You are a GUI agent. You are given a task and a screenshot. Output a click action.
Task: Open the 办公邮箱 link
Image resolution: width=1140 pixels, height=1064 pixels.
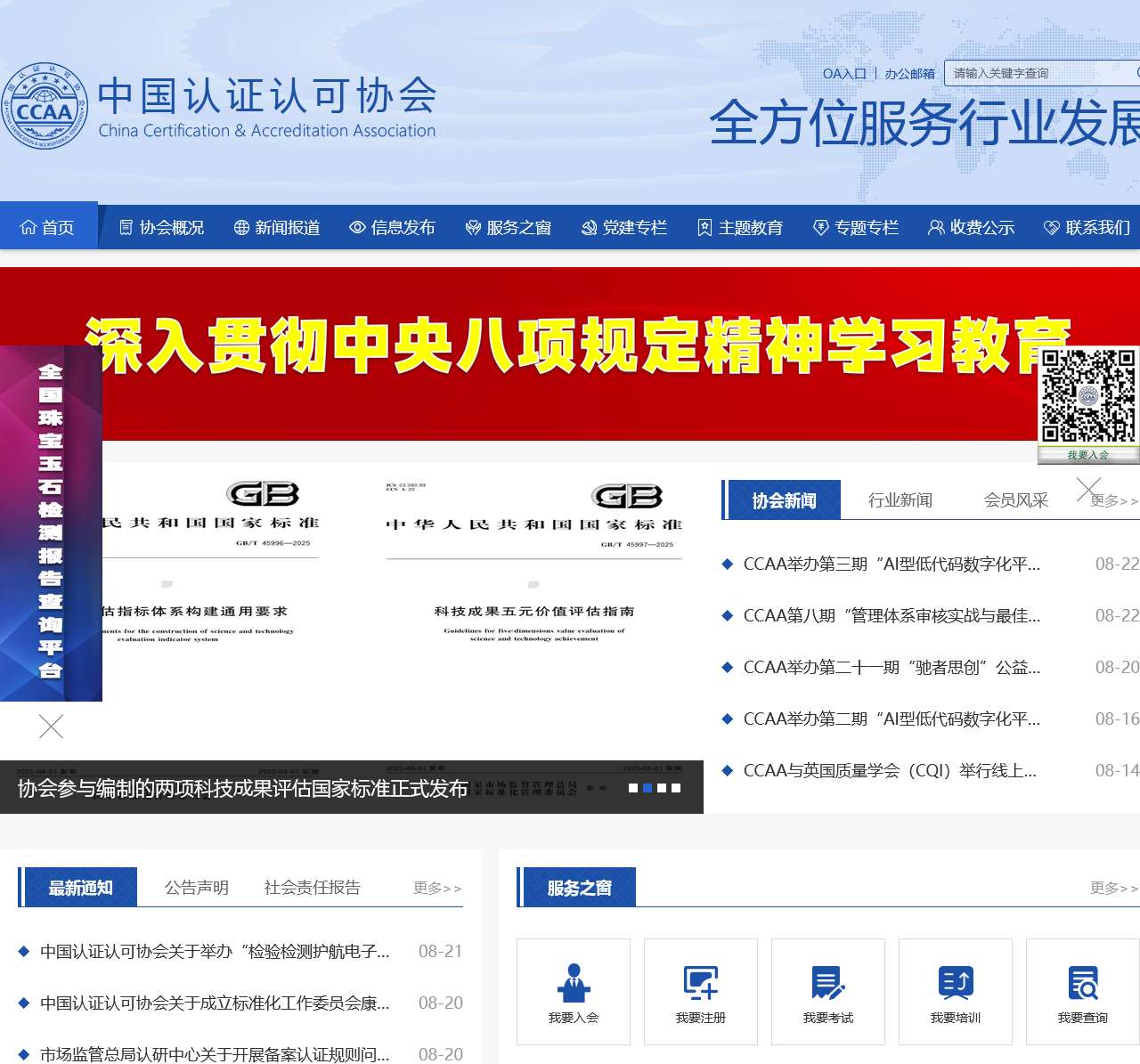pos(909,74)
